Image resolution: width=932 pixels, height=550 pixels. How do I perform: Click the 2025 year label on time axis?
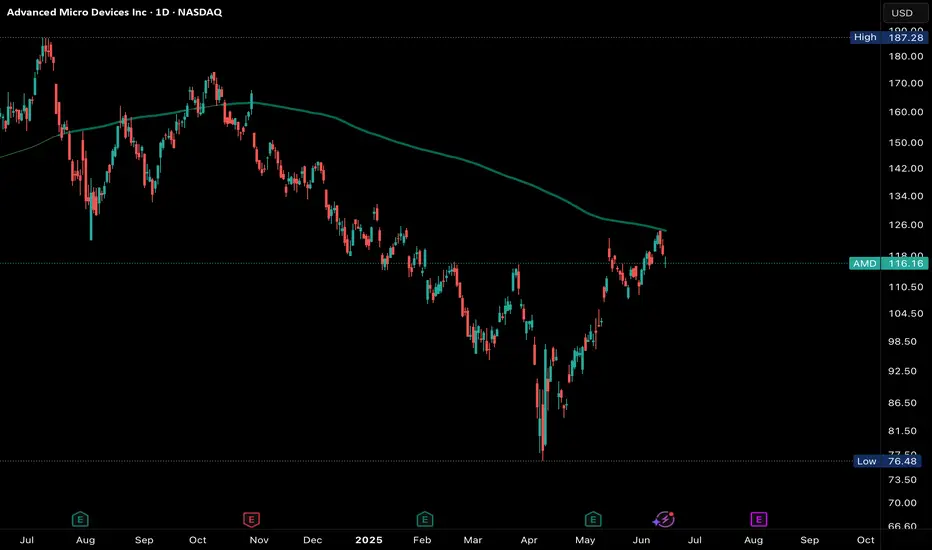[369, 540]
